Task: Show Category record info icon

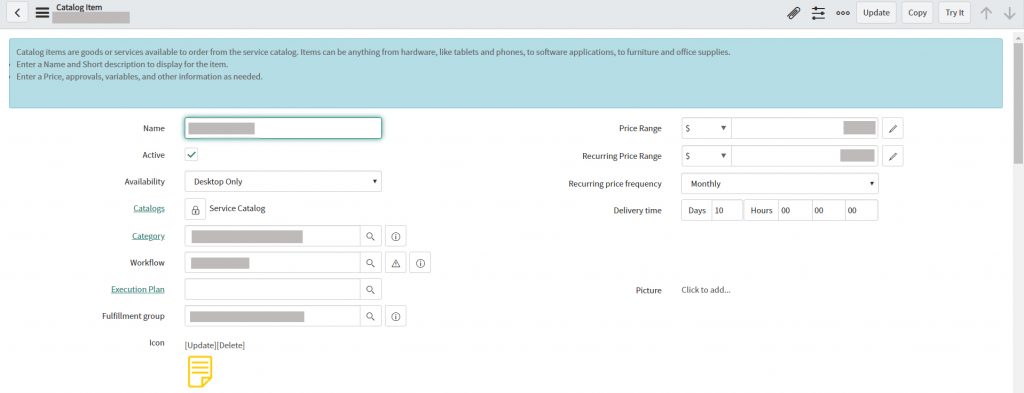Action: 396,236
